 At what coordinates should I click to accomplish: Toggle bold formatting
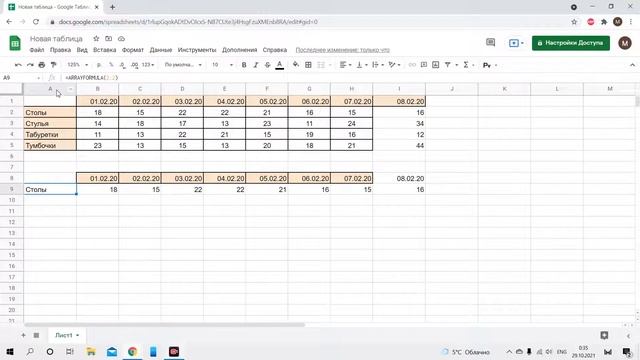(244, 65)
